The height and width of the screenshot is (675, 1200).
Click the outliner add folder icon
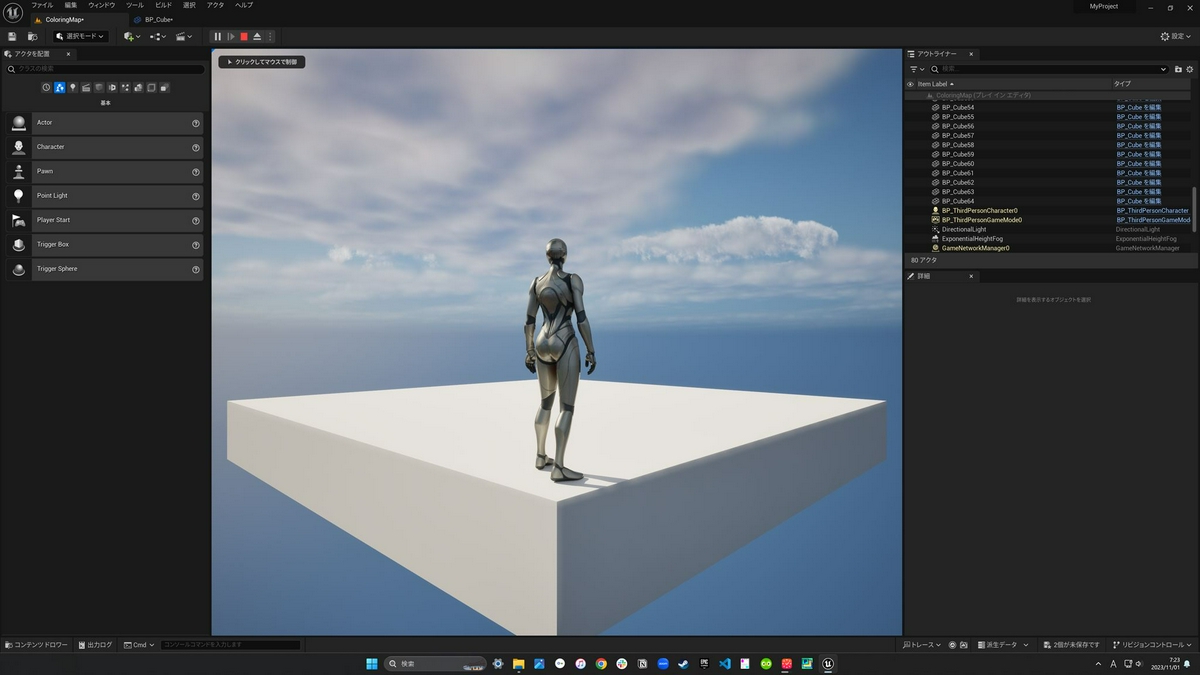1178,69
